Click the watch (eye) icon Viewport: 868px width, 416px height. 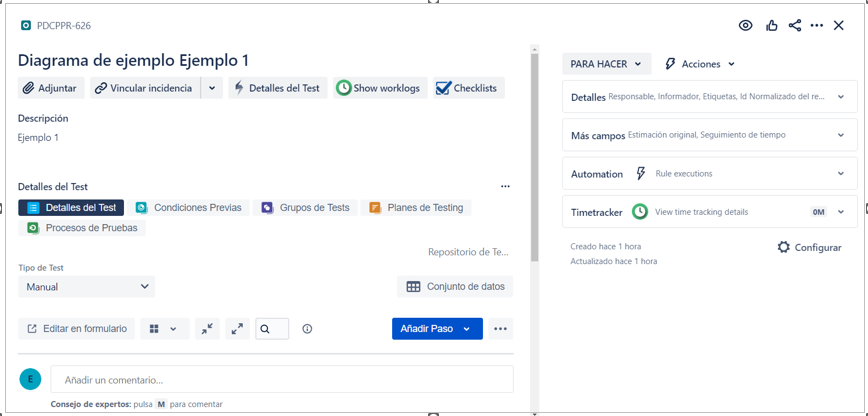pyautogui.click(x=745, y=26)
